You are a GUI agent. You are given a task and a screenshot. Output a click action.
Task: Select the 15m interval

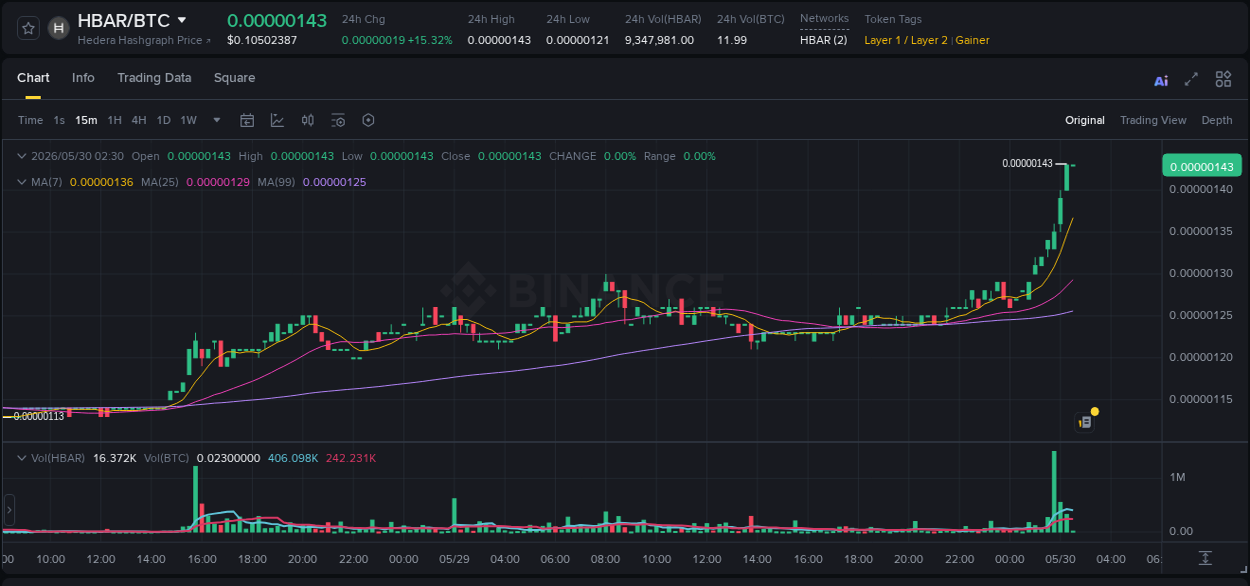[x=86, y=120]
